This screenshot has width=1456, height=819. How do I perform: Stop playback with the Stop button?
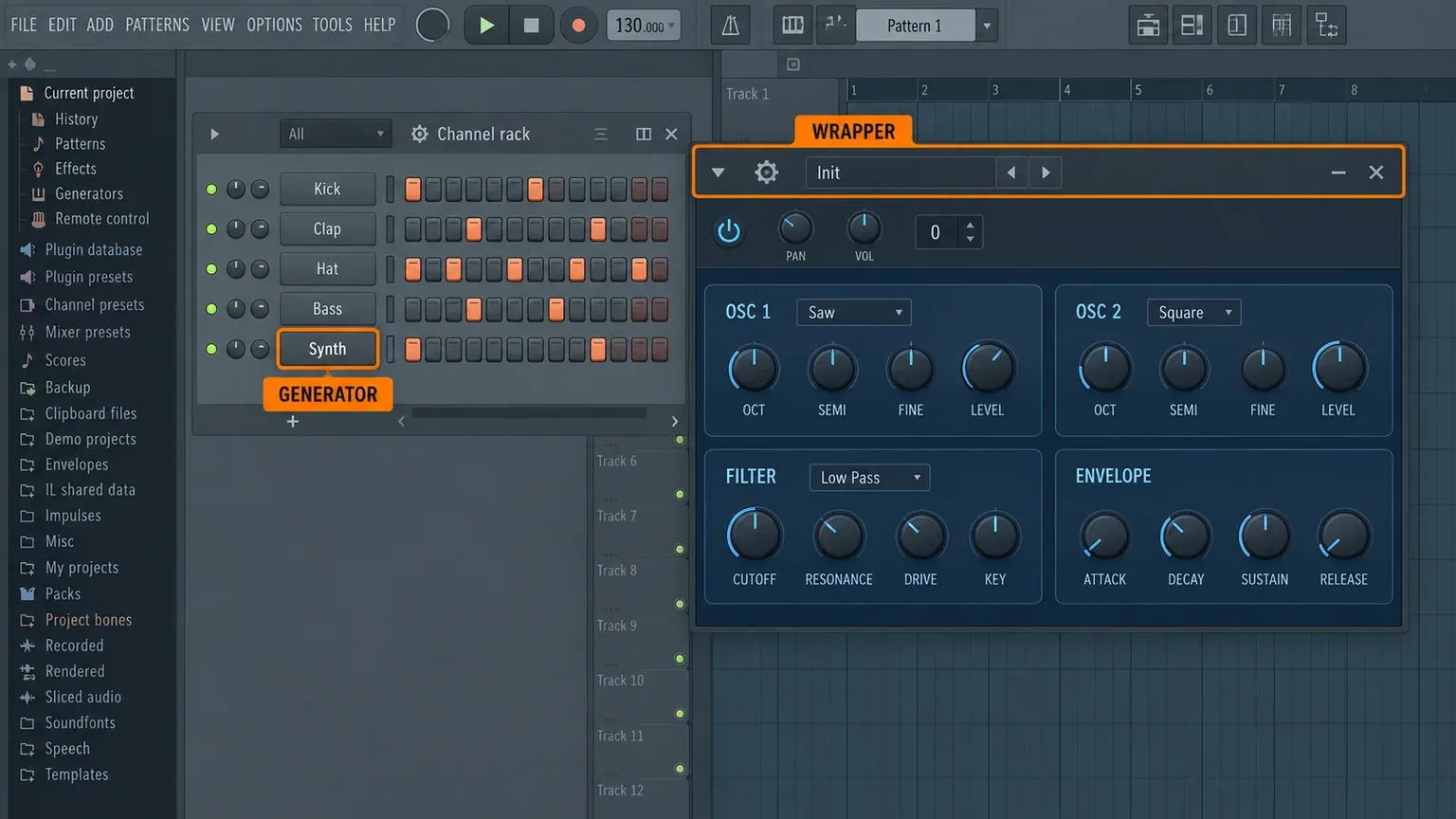coord(531,26)
